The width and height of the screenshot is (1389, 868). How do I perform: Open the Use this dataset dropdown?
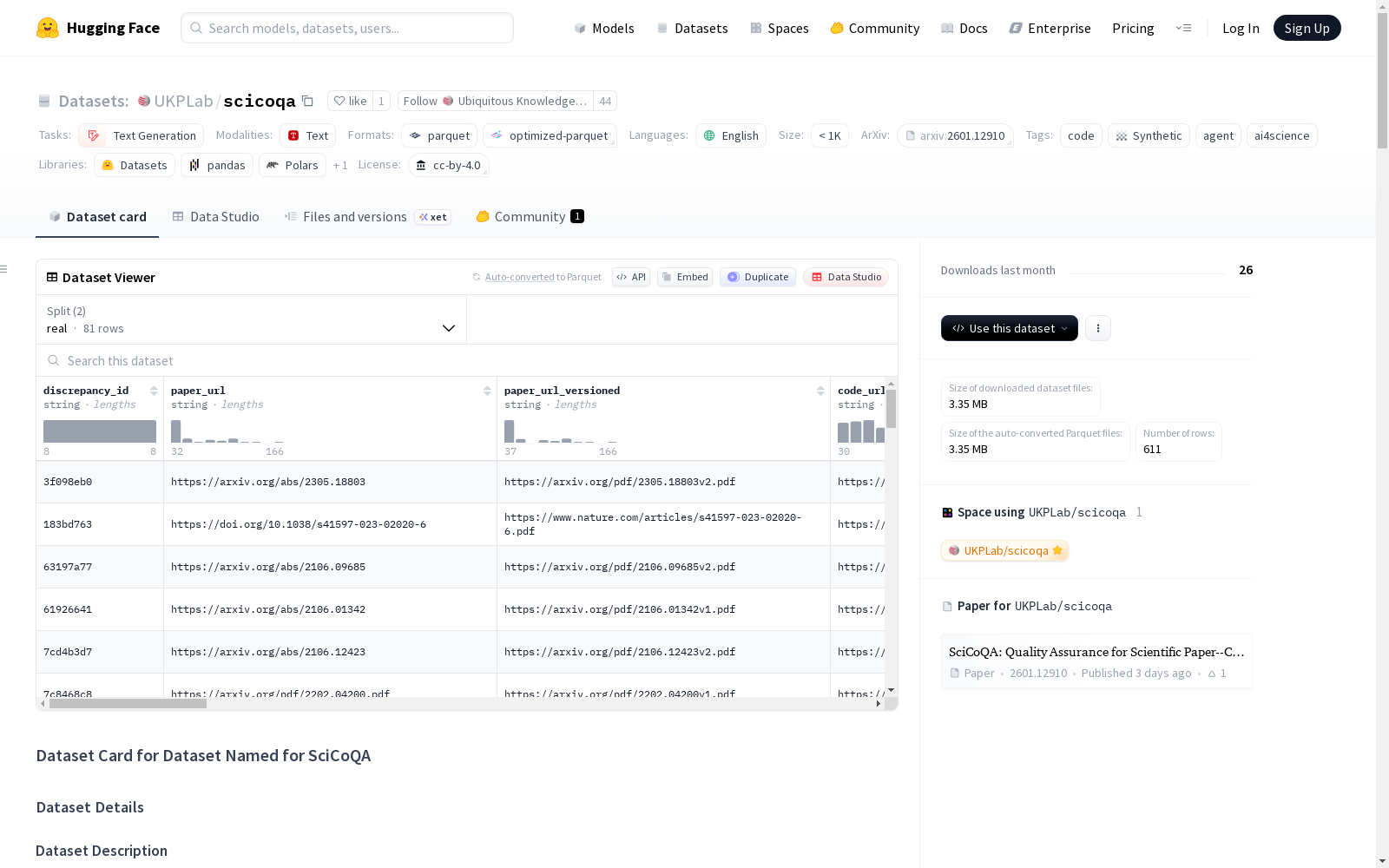click(1010, 328)
